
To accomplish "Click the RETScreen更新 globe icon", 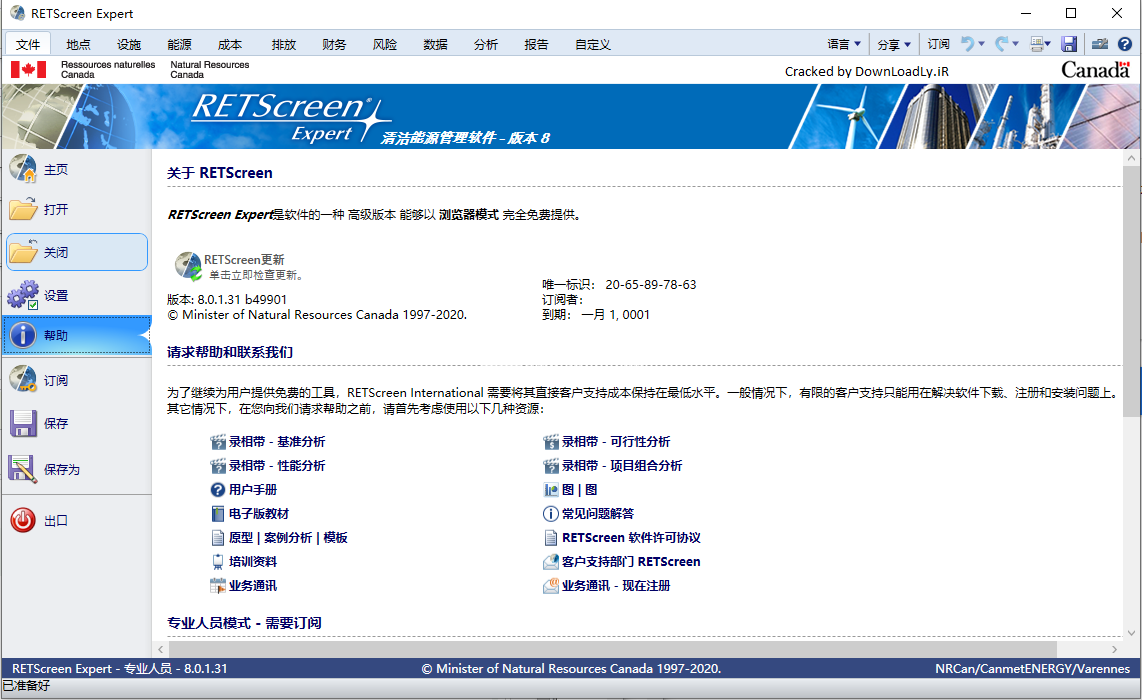I will [189, 267].
